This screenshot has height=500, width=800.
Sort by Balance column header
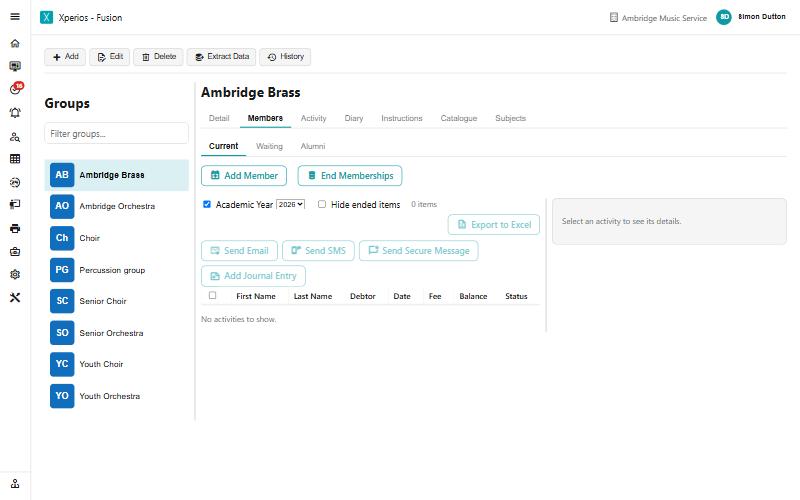473,296
